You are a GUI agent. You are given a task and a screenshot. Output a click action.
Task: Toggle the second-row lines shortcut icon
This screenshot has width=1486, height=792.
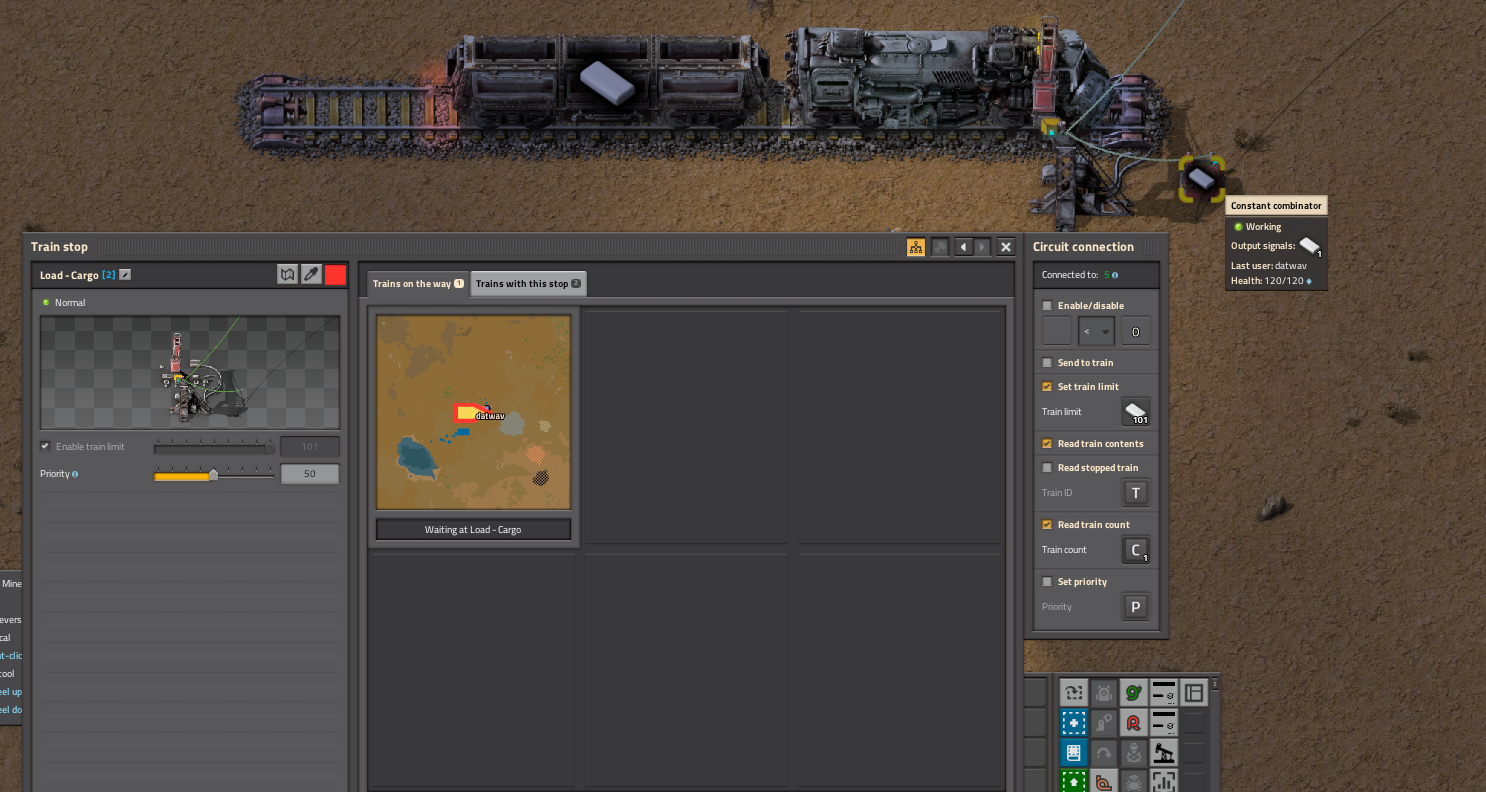[1163, 722]
